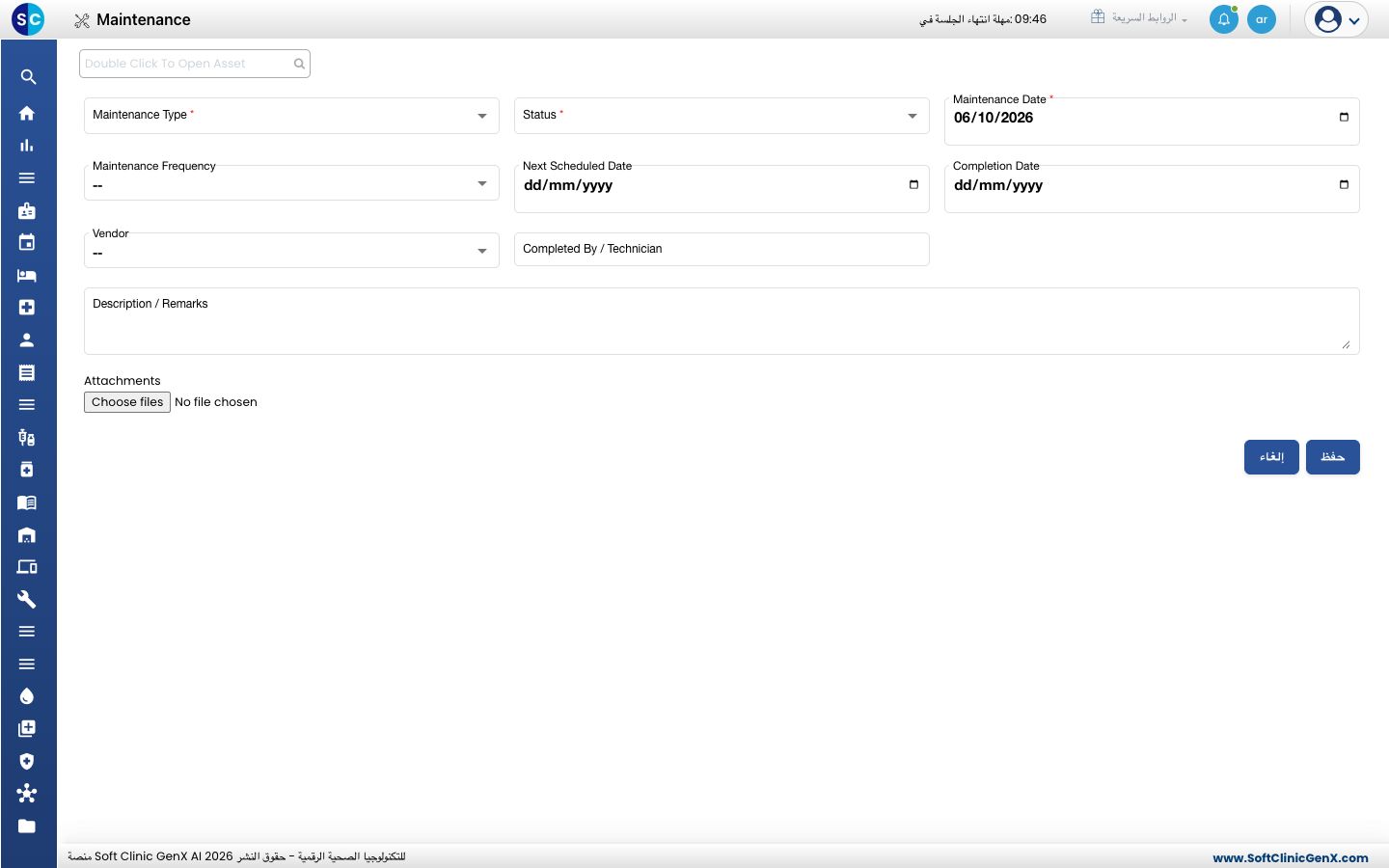Click the Completed By / Technician field

[x=722, y=249]
